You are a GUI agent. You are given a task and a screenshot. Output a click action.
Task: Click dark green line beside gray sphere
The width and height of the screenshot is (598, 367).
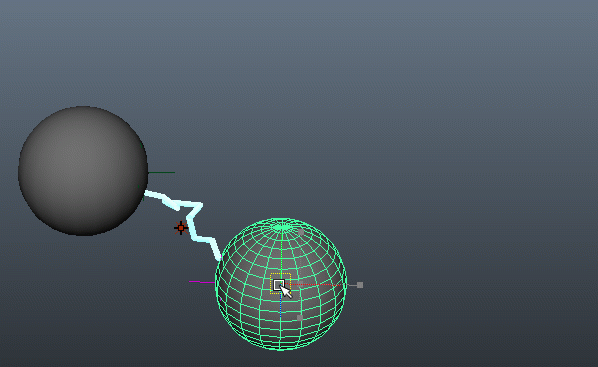(161, 172)
